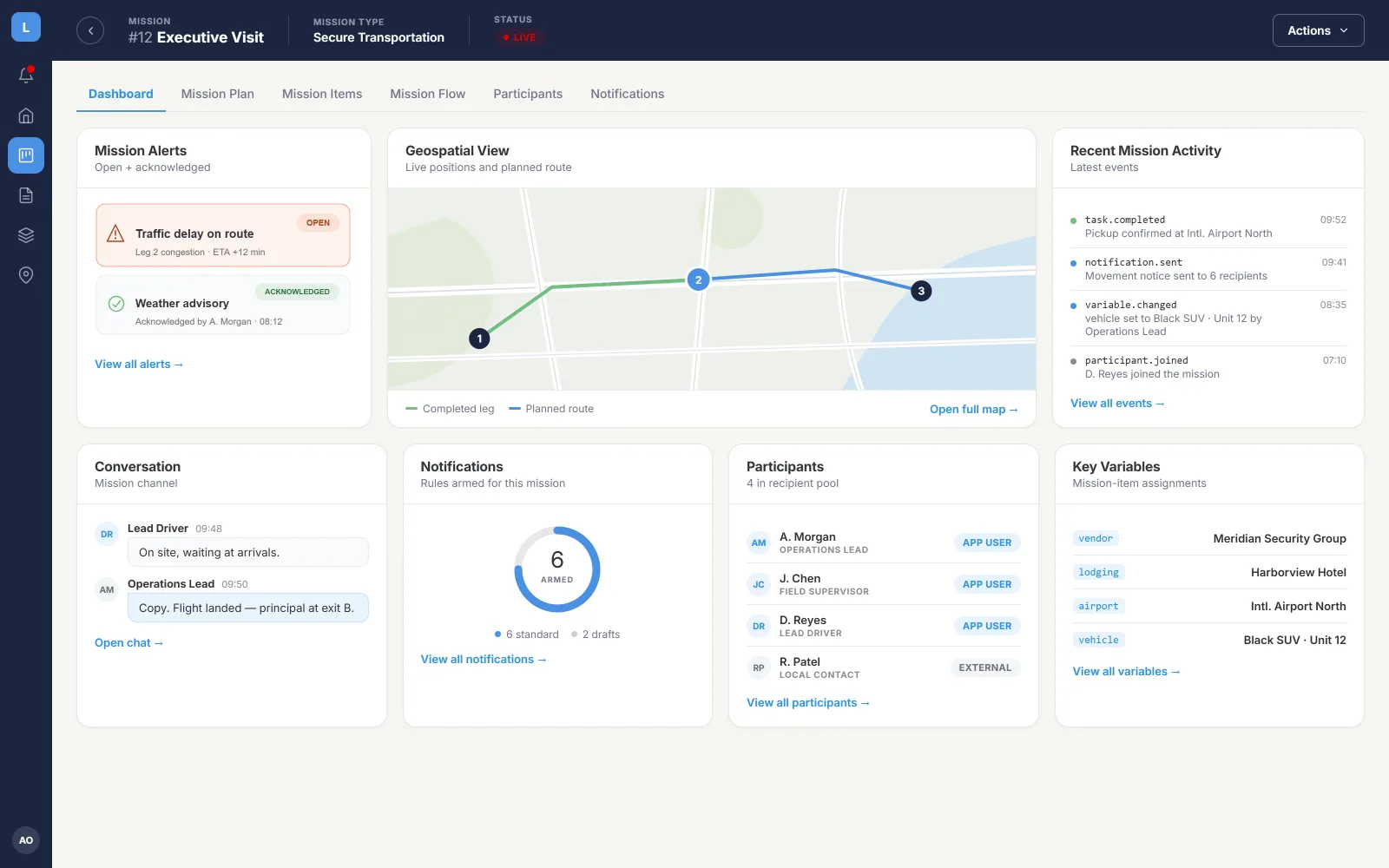Click View all variables link
The width and height of the screenshot is (1389, 868).
(1126, 672)
